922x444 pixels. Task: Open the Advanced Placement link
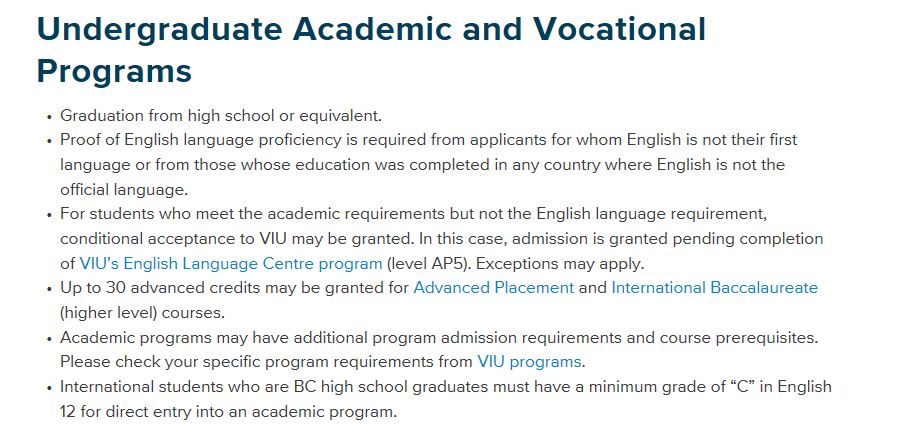[494, 288]
